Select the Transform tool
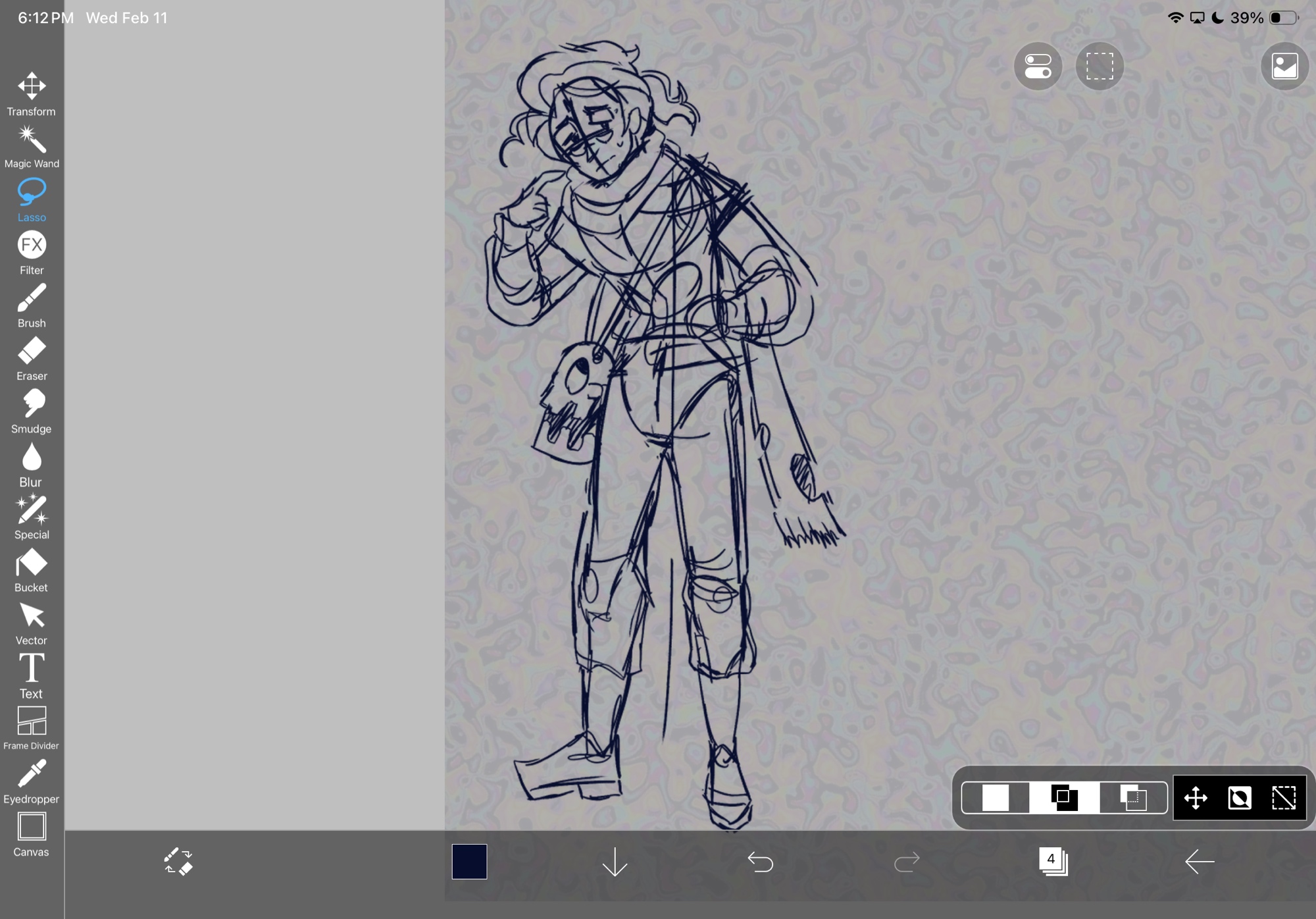 pos(32,94)
